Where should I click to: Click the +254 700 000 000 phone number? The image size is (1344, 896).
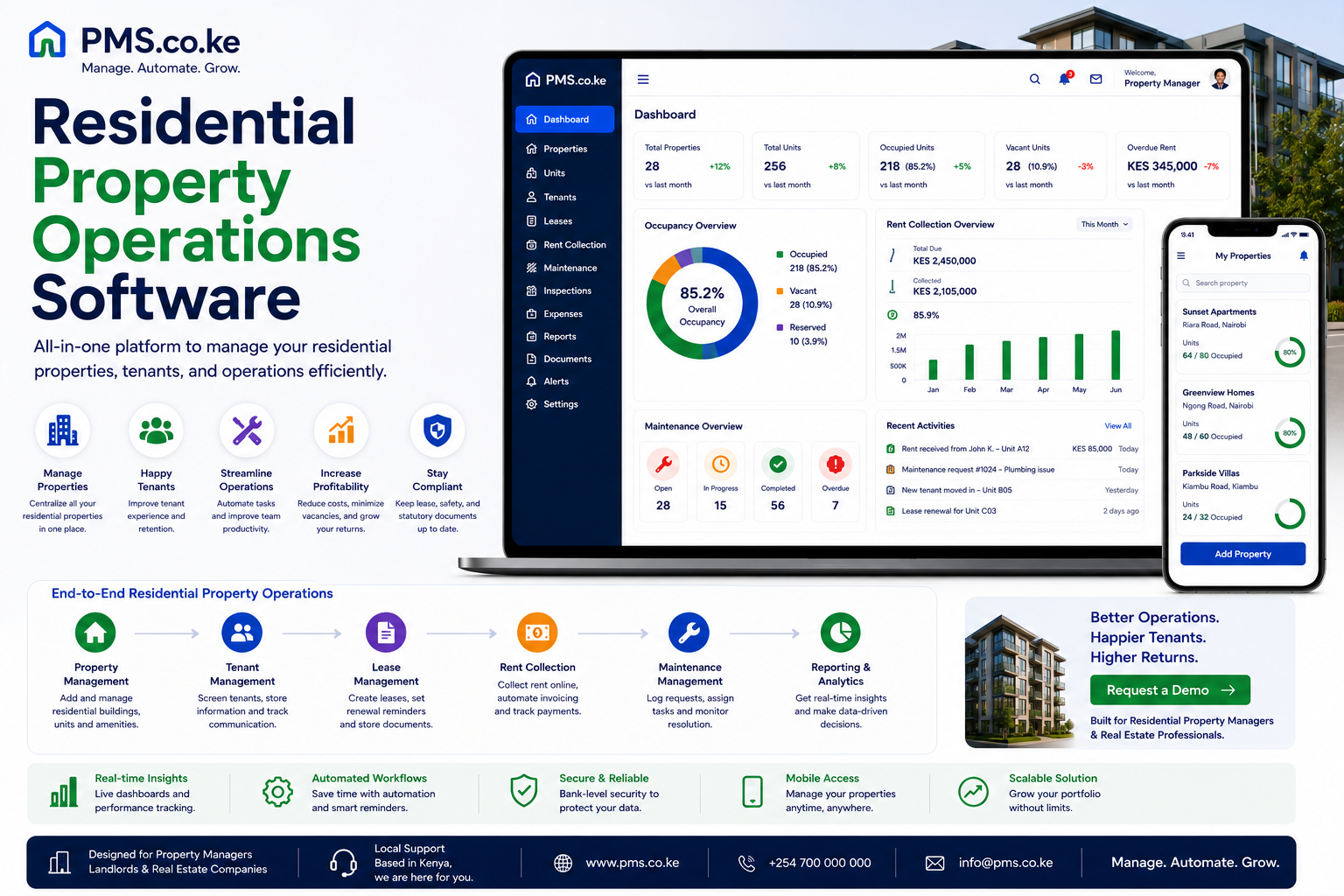click(820, 863)
